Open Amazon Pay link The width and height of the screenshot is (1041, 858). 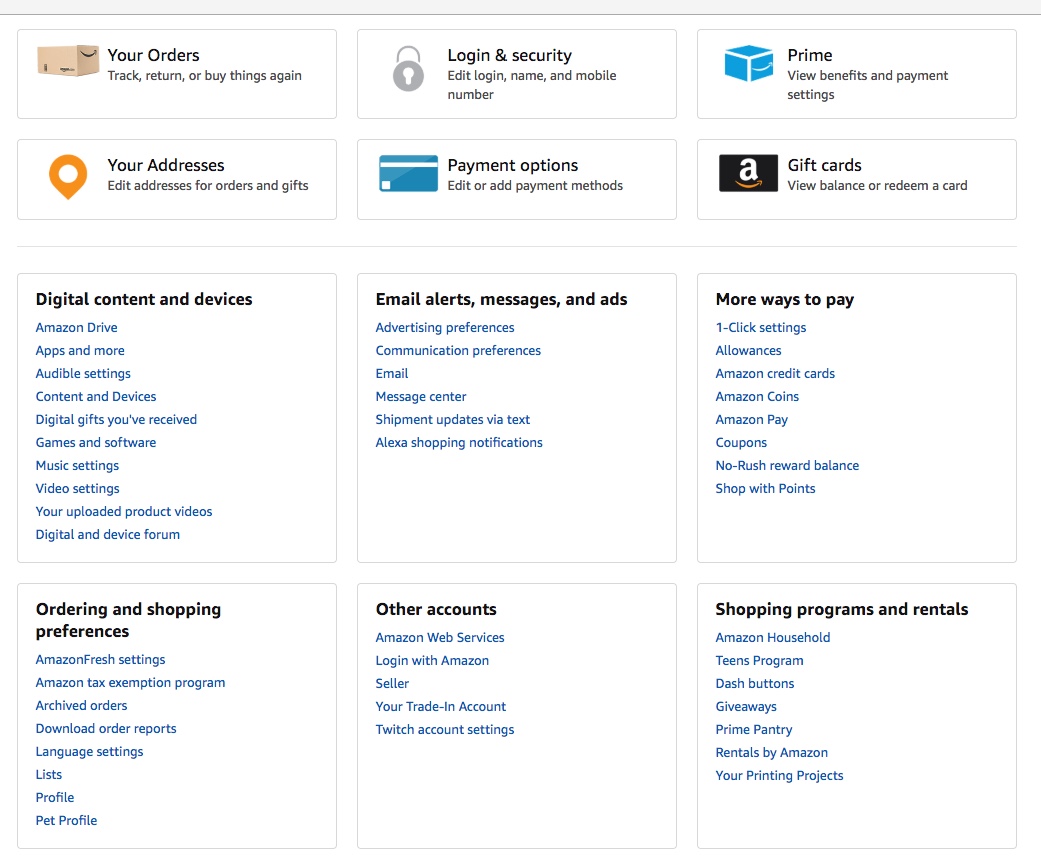pyautogui.click(x=752, y=420)
